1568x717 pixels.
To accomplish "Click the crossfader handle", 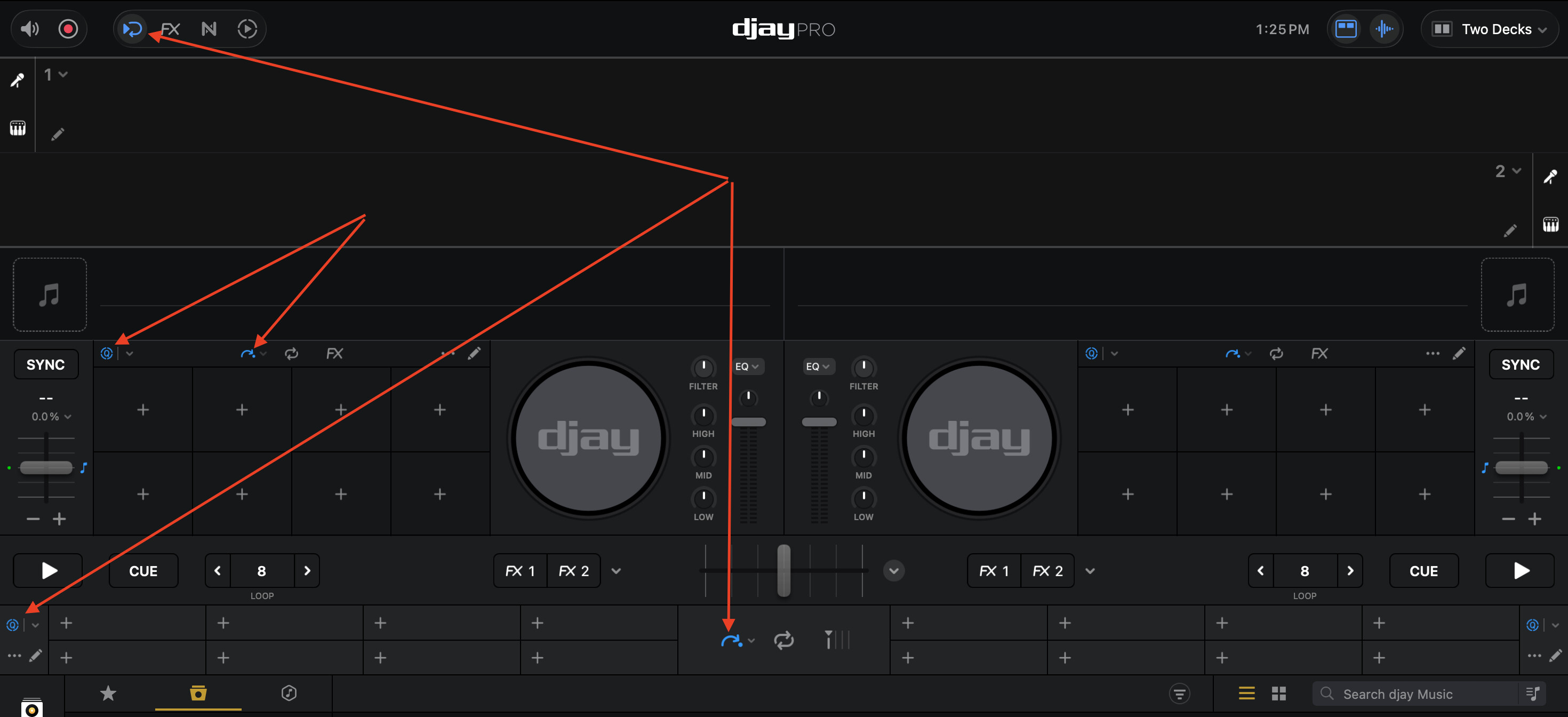I will coord(783,570).
